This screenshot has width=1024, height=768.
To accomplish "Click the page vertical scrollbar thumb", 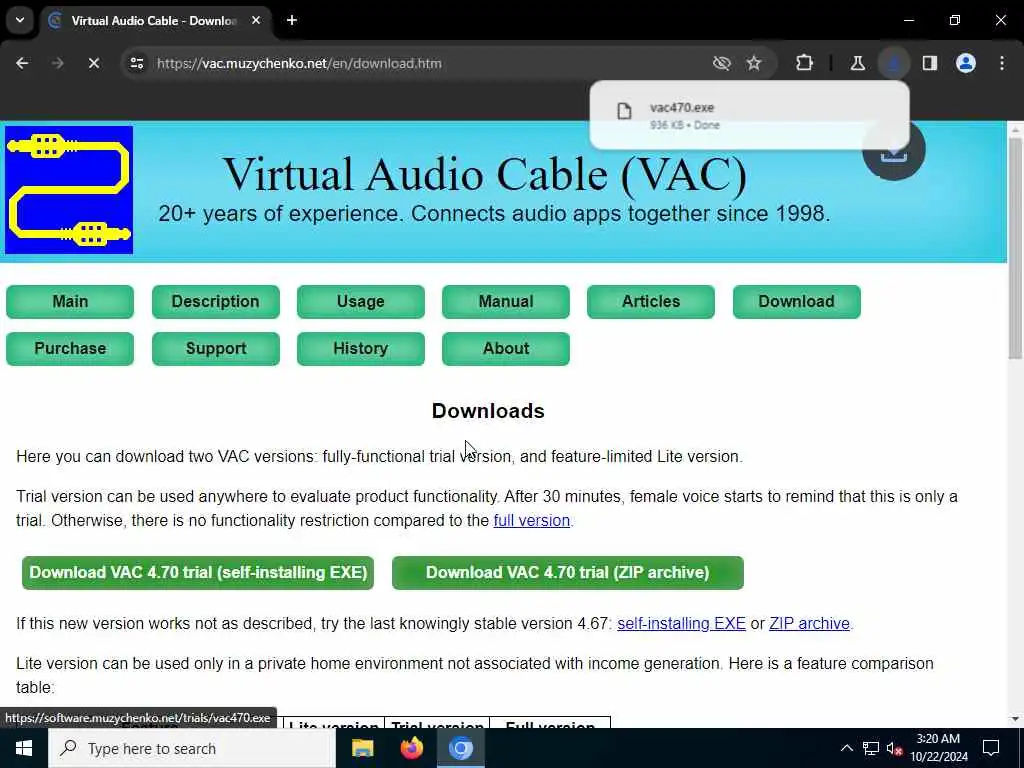I will point(1015,248).
